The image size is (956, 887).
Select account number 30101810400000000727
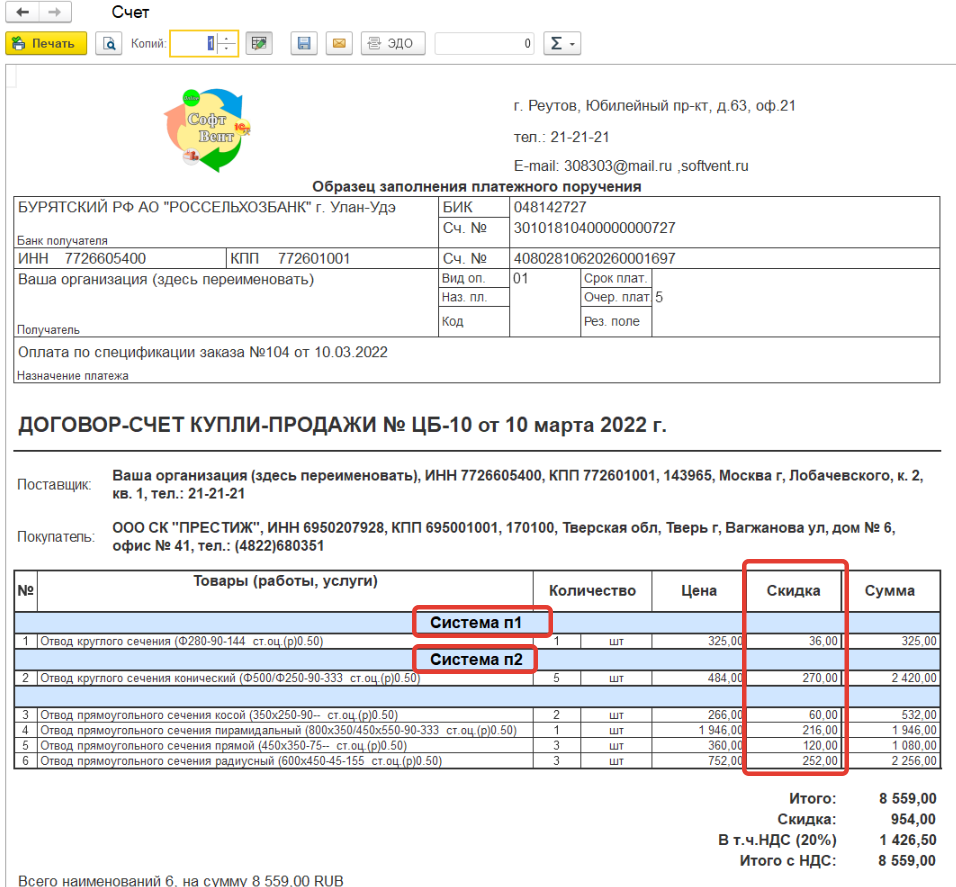(x=594, y=228)
